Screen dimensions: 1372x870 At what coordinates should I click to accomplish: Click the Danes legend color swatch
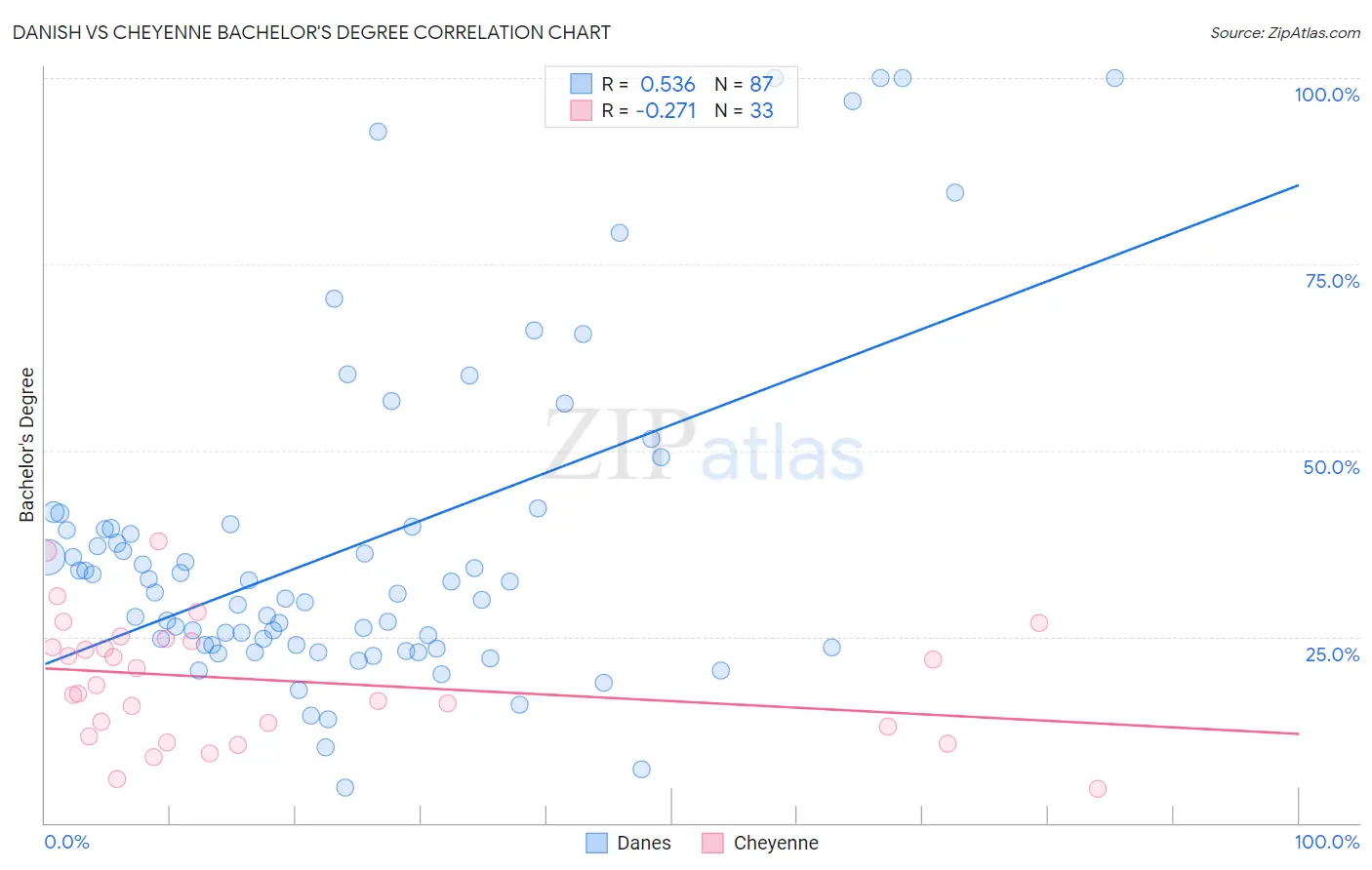tap(597, 843)
